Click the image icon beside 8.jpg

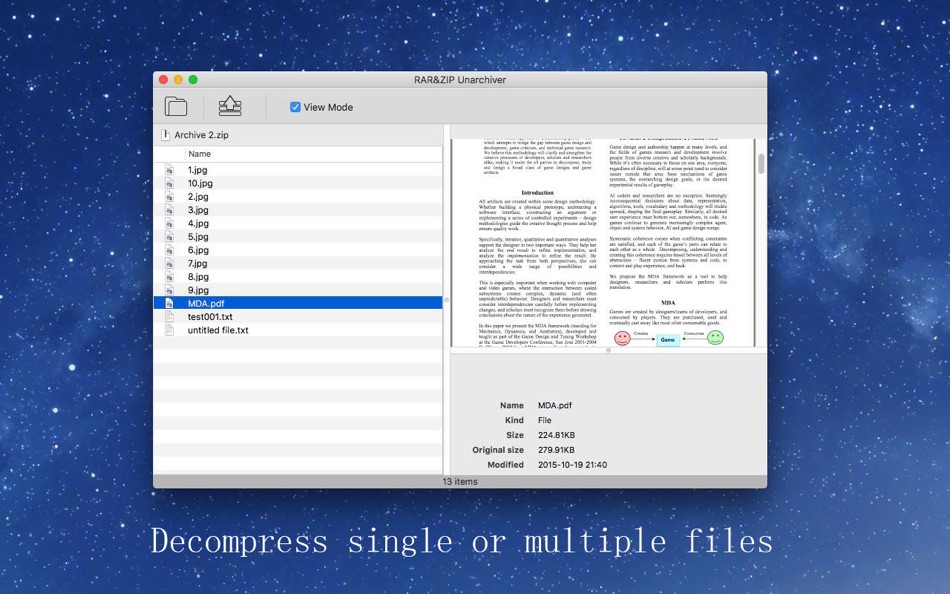pos(170,276)
